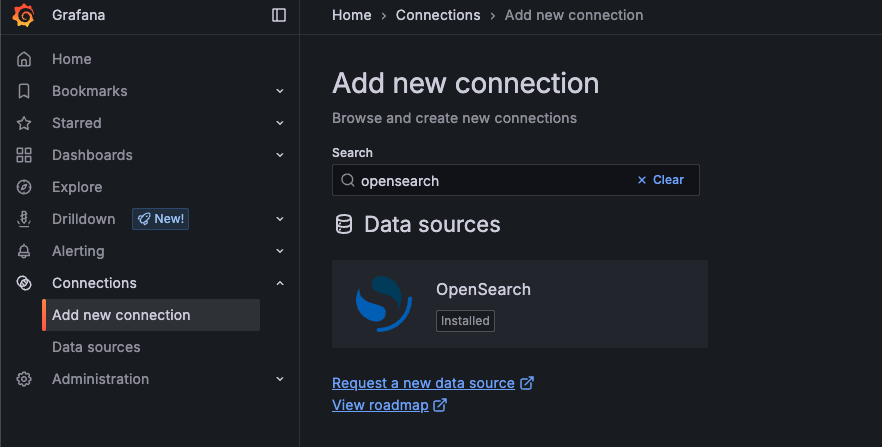The image size is (882, 447).
Task: Open Data sources sidebar item
Action: click(x=96, y=347)
